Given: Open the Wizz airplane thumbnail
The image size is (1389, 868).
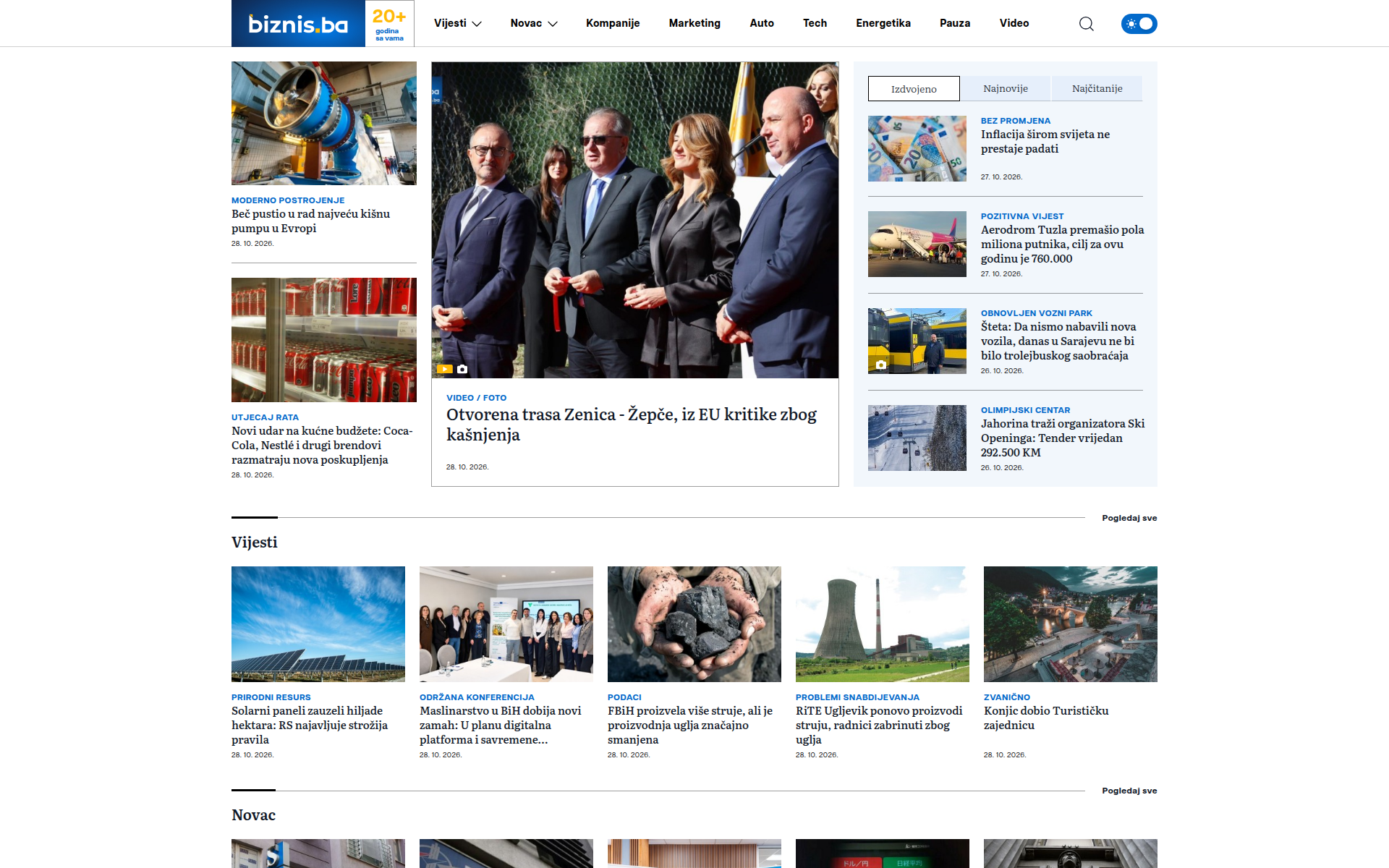Looking at the screenshot, I should point(917,244).
